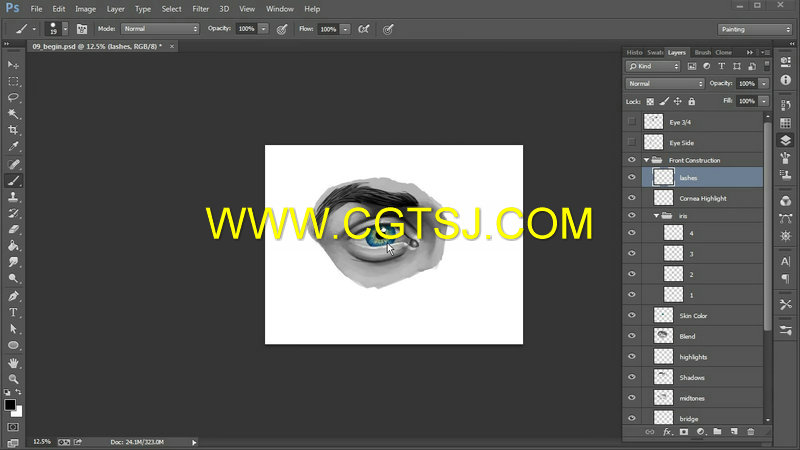Switch to the Brush panel tab
The width and height of the screenshot is (800, 450).
[703, 53]
